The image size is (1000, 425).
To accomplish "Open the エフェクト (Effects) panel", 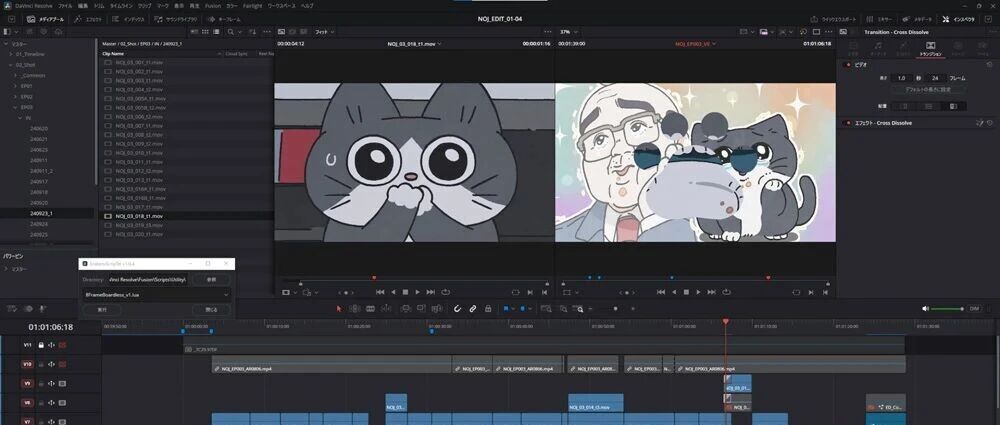I will tap(88, 19).
